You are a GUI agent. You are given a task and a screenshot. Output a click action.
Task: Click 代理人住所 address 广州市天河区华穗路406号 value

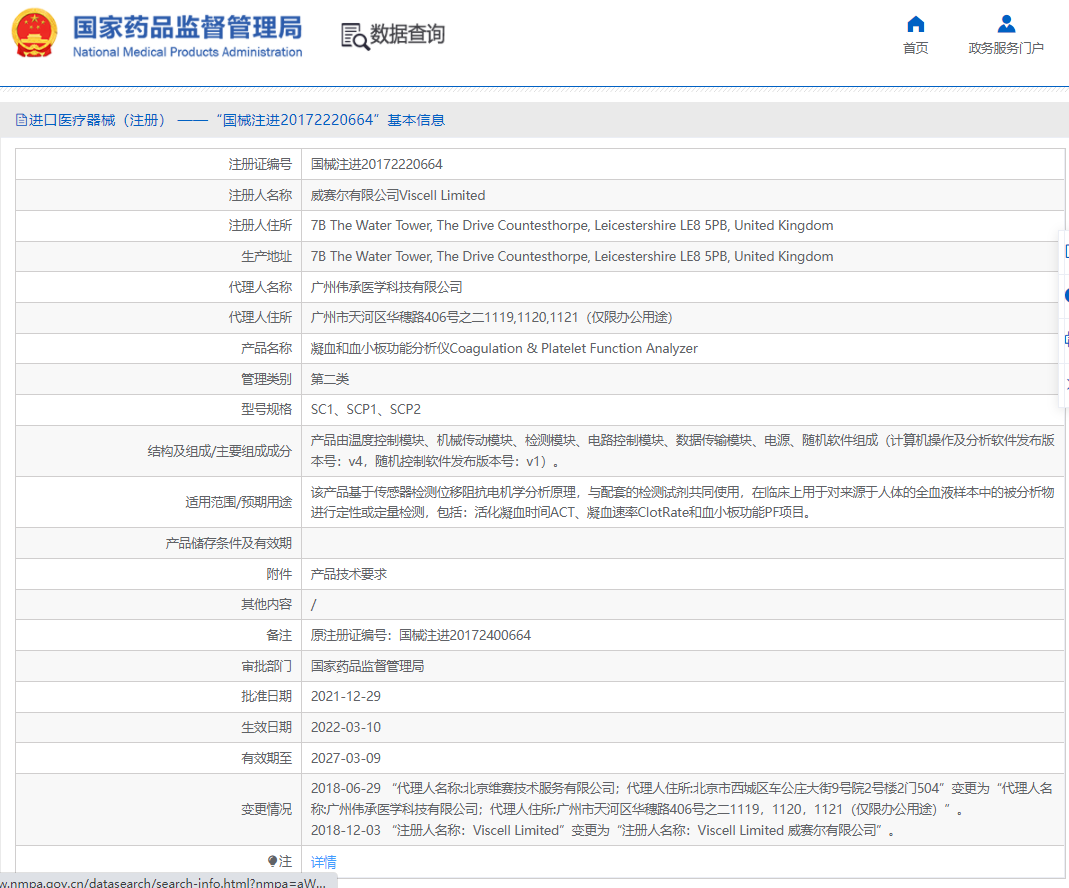[492, 318]
